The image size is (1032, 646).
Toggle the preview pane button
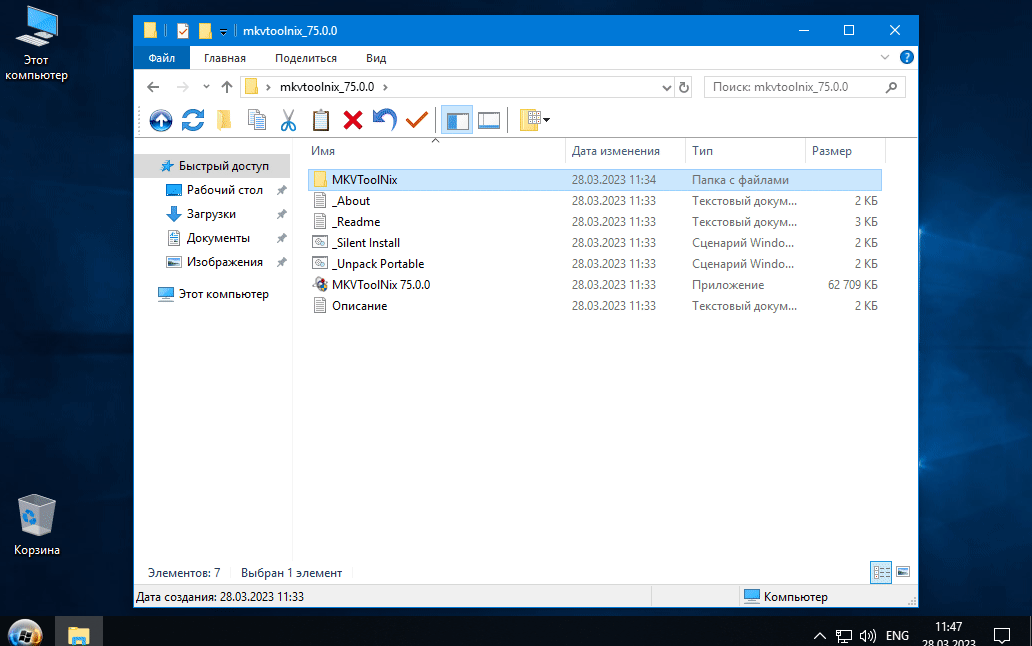(x=489, y=120)
